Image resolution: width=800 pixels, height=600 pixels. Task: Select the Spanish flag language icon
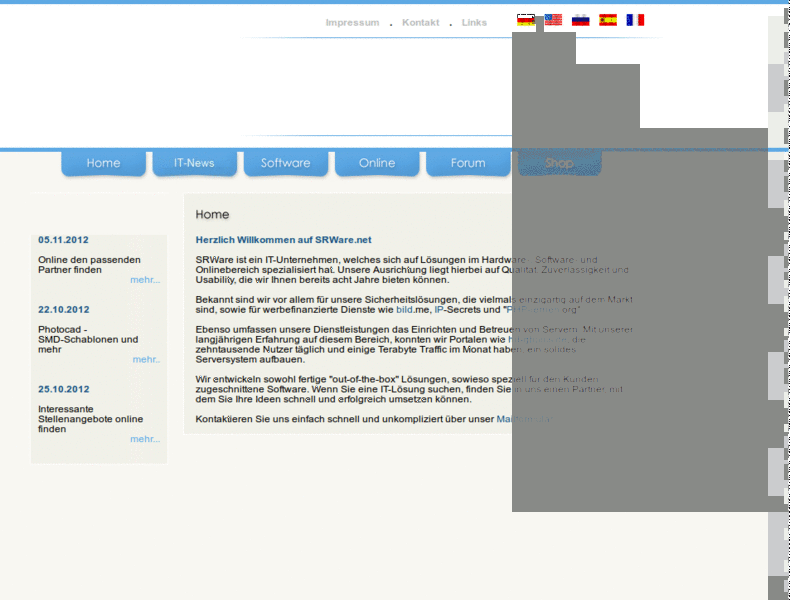[608, 20]
